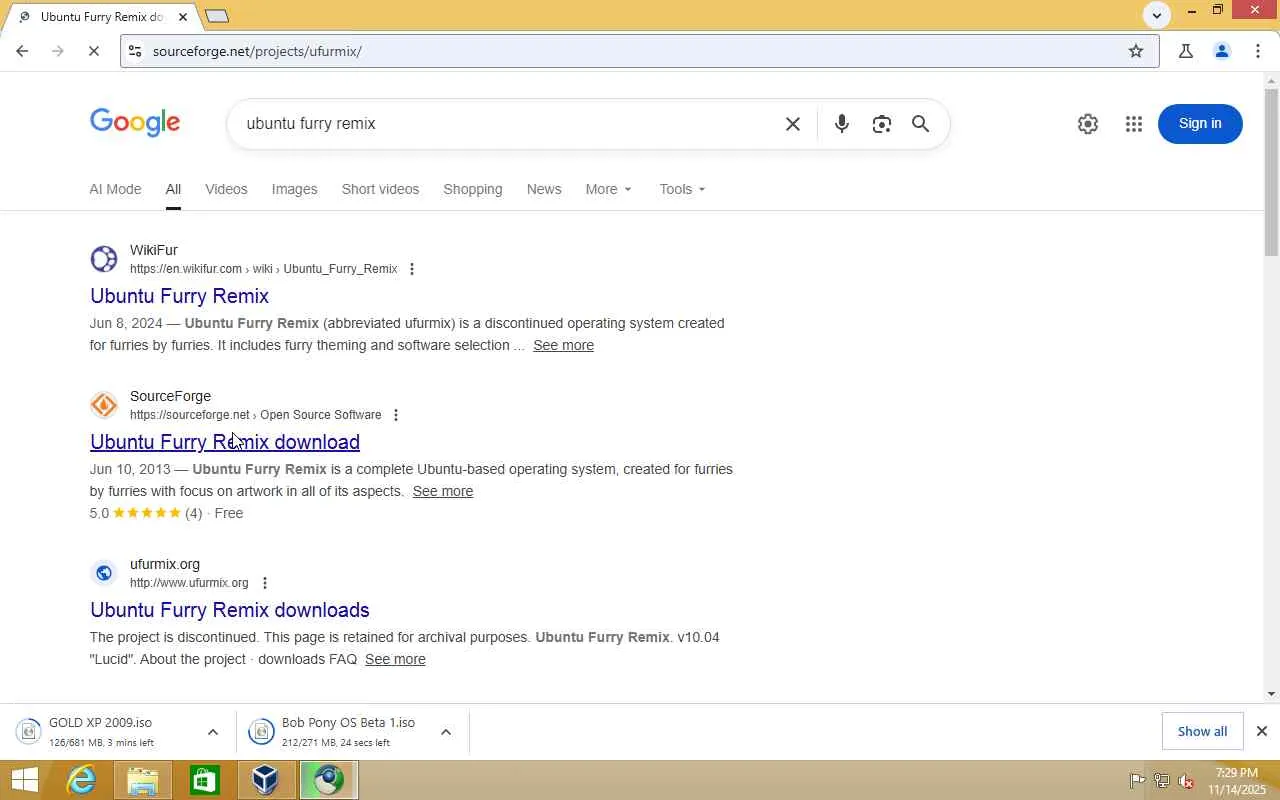The width and height of the screenshot is (1280, 800).
Task: Open the Chrome profile icon
Action: (x=1221, y=51)
